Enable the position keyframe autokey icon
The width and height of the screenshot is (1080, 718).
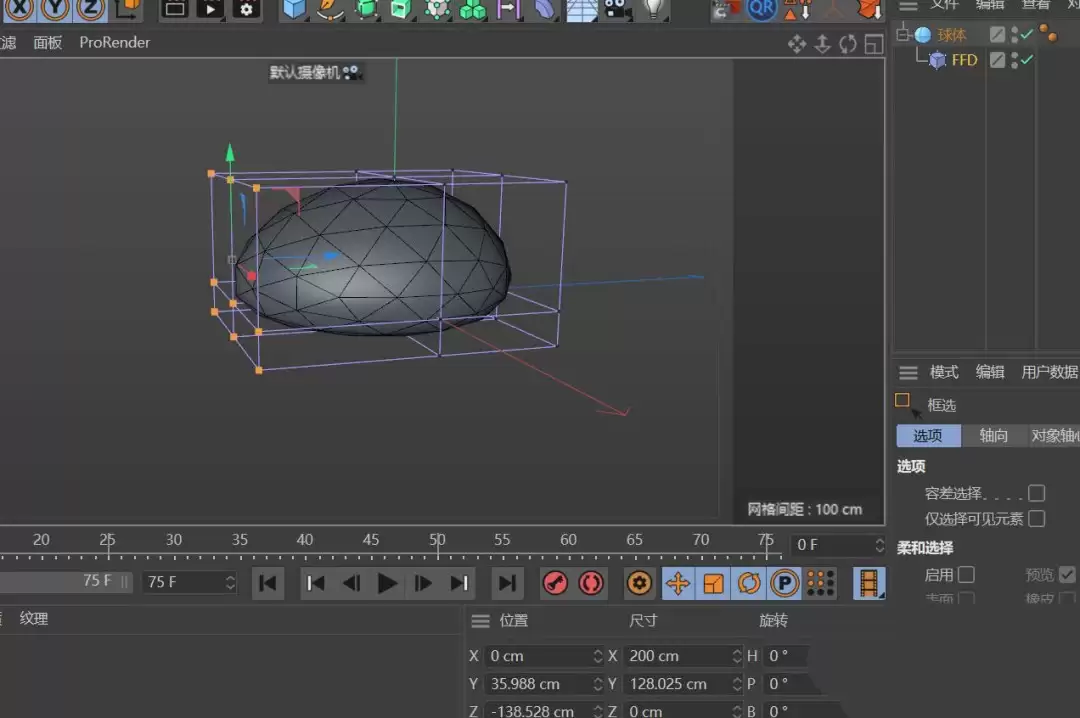click(x=676, y=583)
